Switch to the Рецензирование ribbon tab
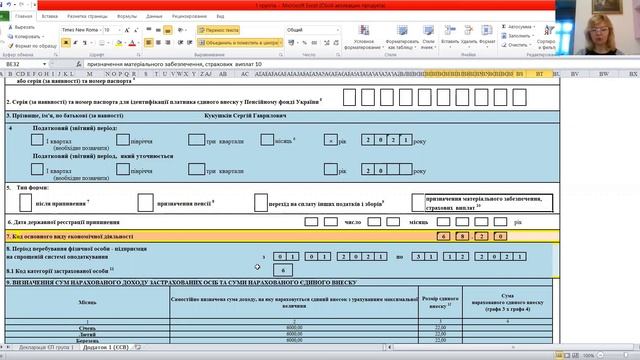This screenshot has width=640, height=360. tap(189, 16)
